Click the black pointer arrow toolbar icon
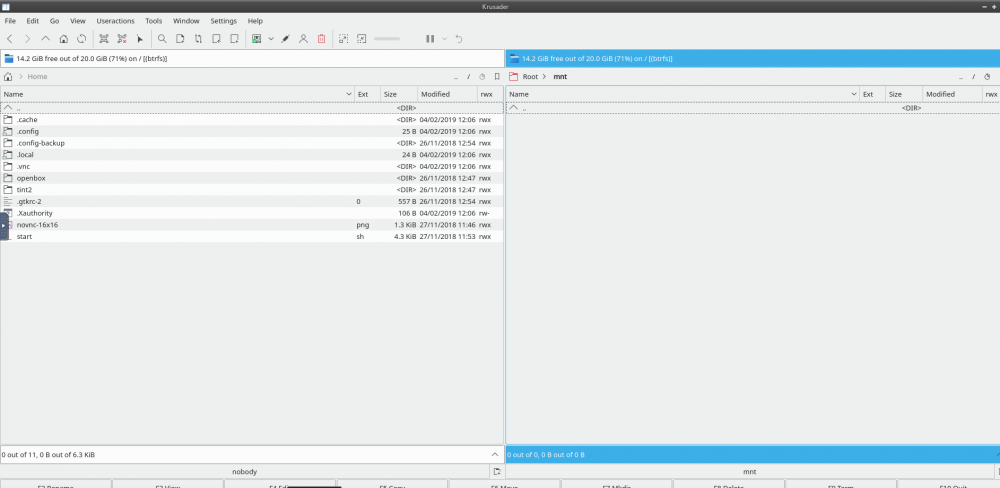This screenshot has width=1000, height=488. (140, 39)
